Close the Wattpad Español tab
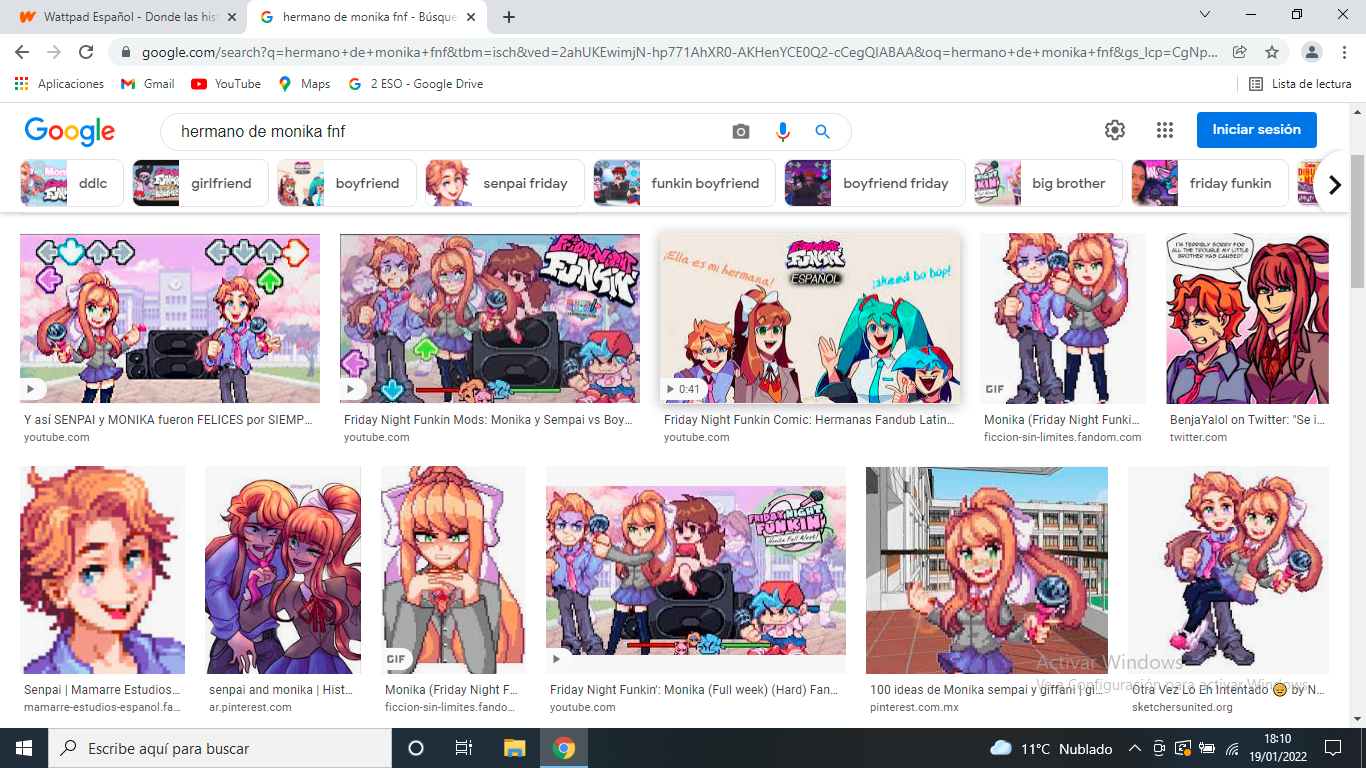Viewport: 1366px width, 768px height. (x=232, y=17)
